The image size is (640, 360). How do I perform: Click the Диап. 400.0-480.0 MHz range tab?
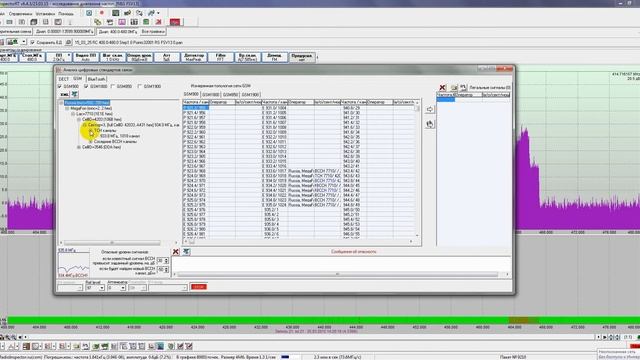118,31
